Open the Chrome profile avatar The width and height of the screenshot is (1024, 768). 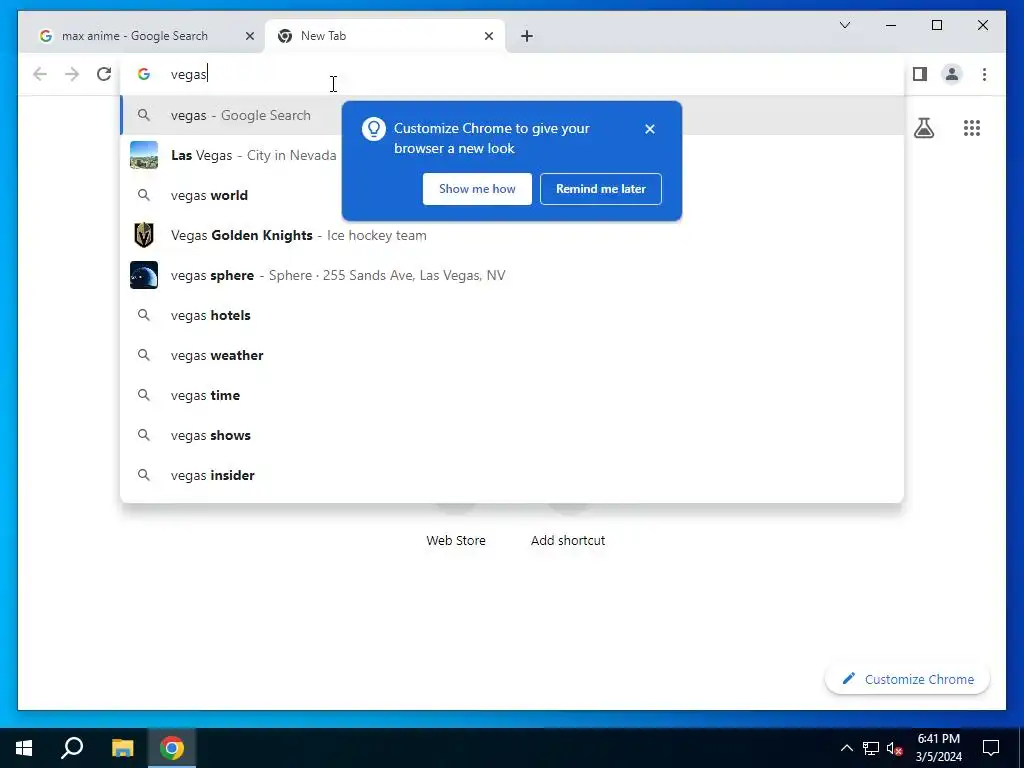pos(952,74)
